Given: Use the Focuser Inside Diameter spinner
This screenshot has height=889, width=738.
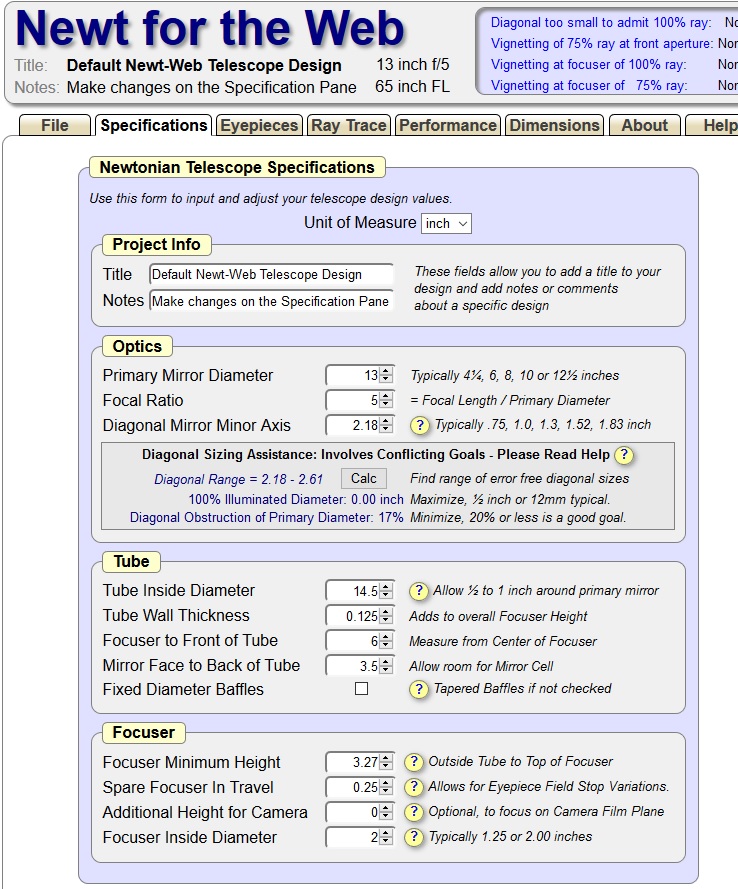Looking at the screenshot, I should coord(386,837).
